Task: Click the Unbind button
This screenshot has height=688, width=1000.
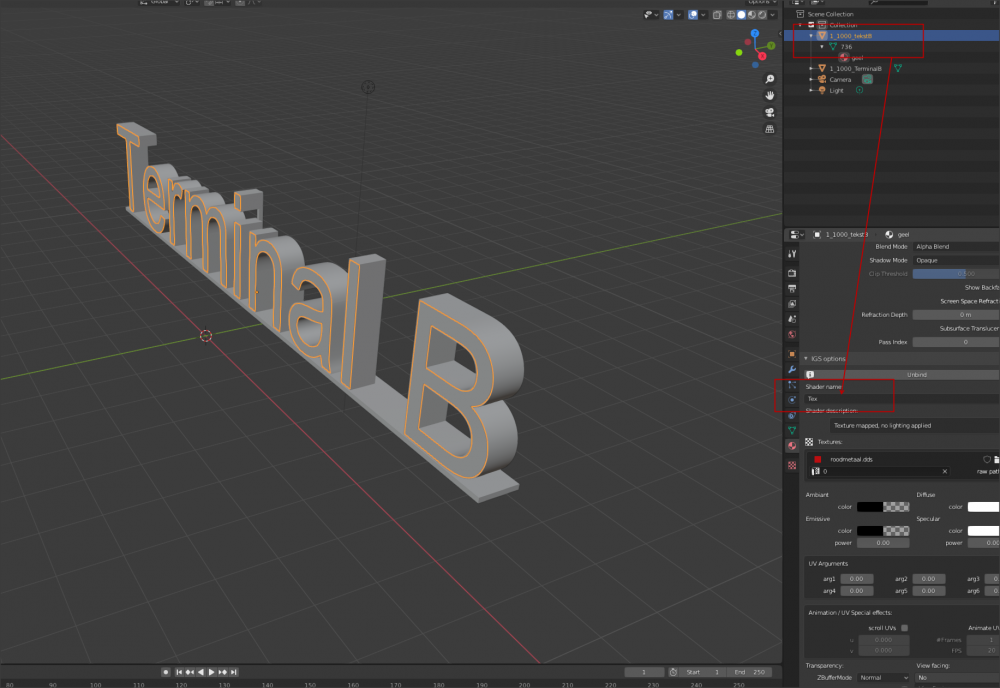Action: click(x=915, y=374)
